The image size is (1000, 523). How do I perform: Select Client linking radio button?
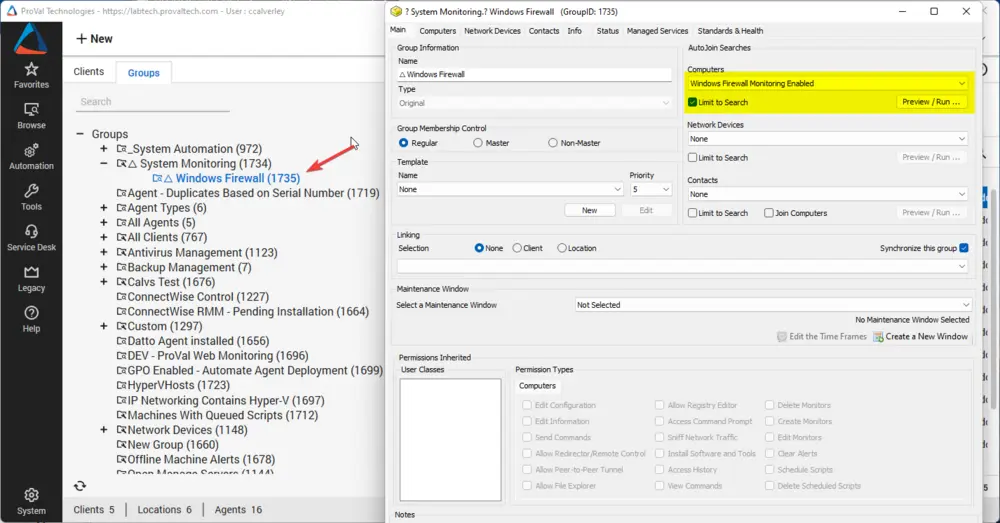point(517,248)
